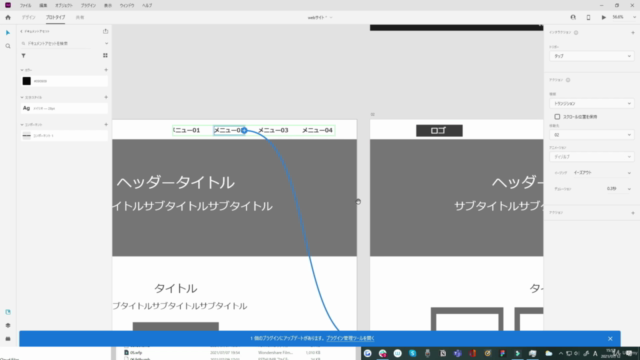Open the Layers panel icon at bottom-left
The image size is (640, 360).
(x=8, y=325)
